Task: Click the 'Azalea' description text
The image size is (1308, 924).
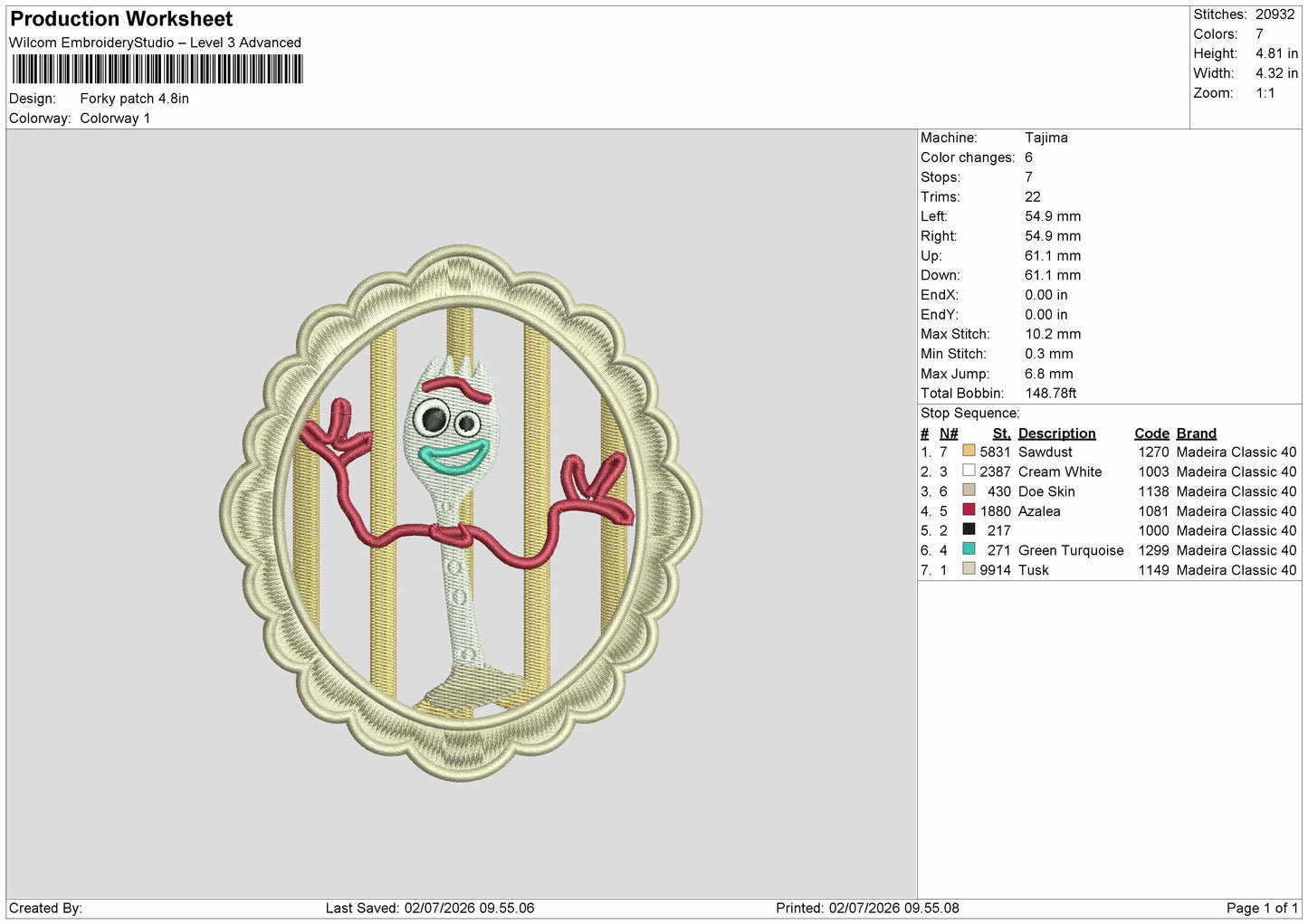Action: tap(1038, 511)
